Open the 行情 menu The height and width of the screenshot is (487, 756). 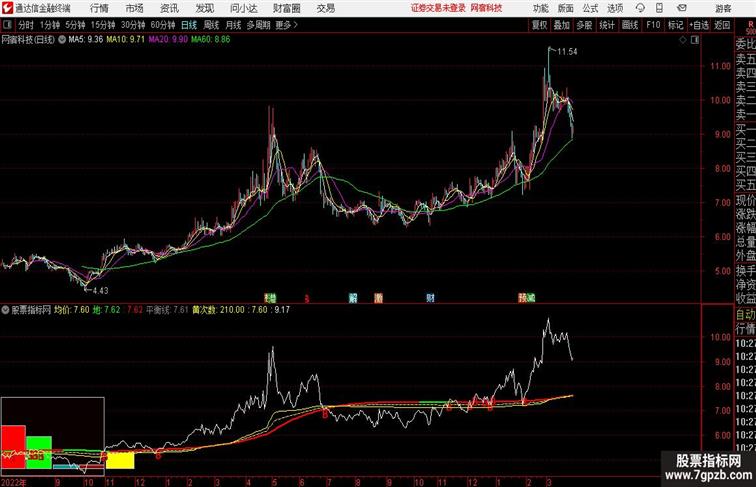coord(99,8)
